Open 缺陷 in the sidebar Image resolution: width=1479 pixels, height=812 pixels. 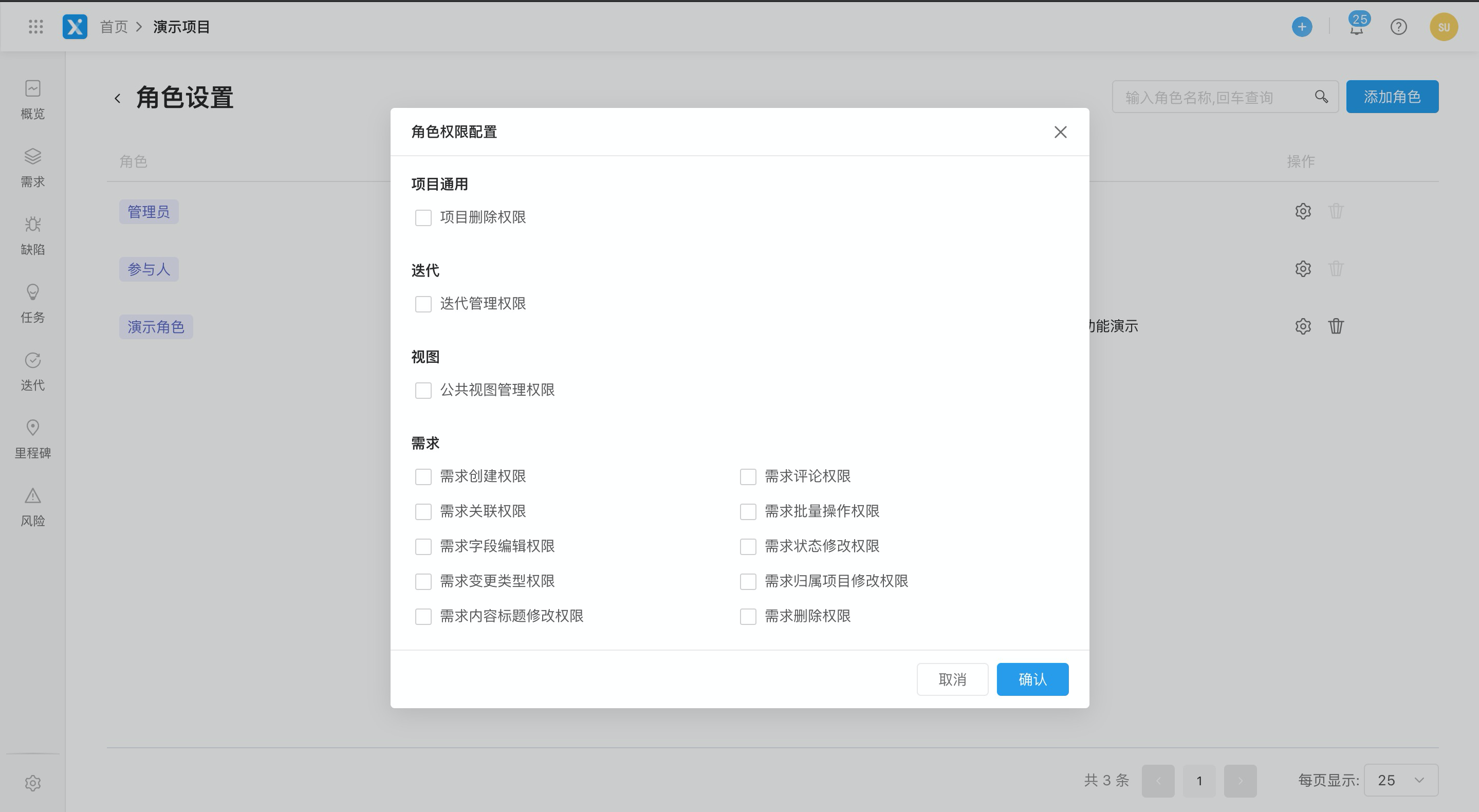tap(33, 235)
